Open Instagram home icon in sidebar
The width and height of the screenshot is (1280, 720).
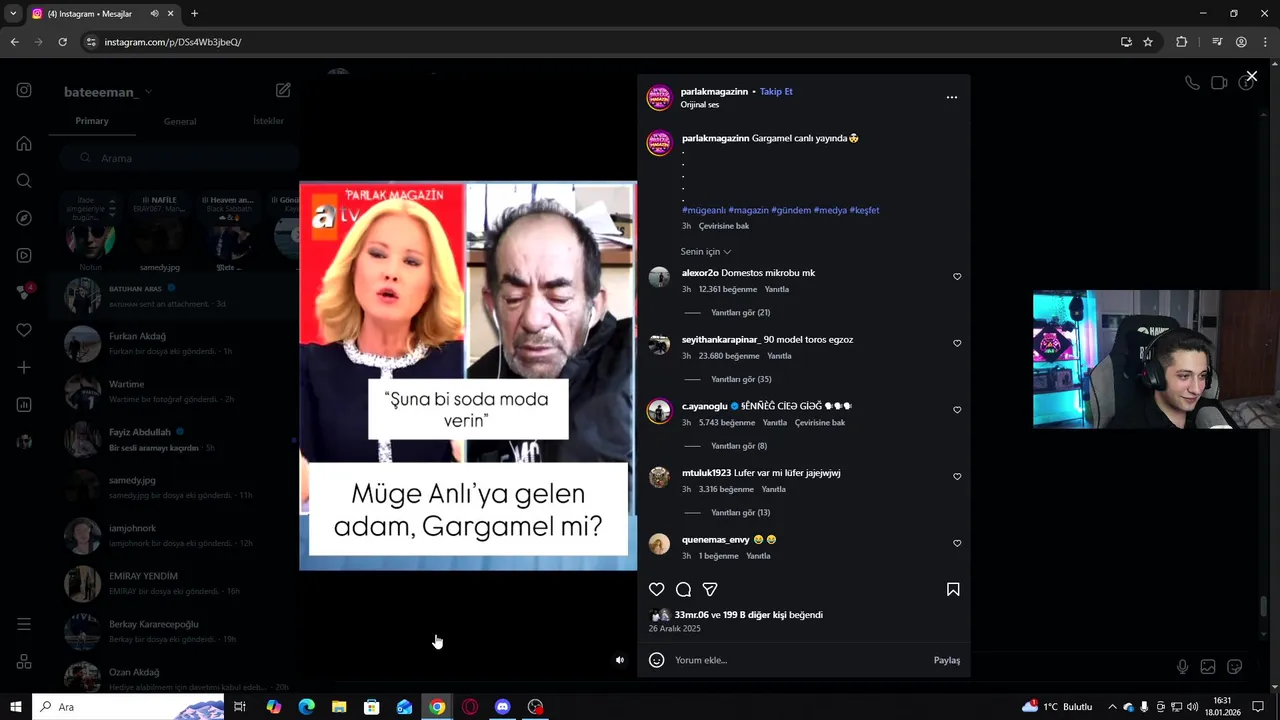pos(24,144)
